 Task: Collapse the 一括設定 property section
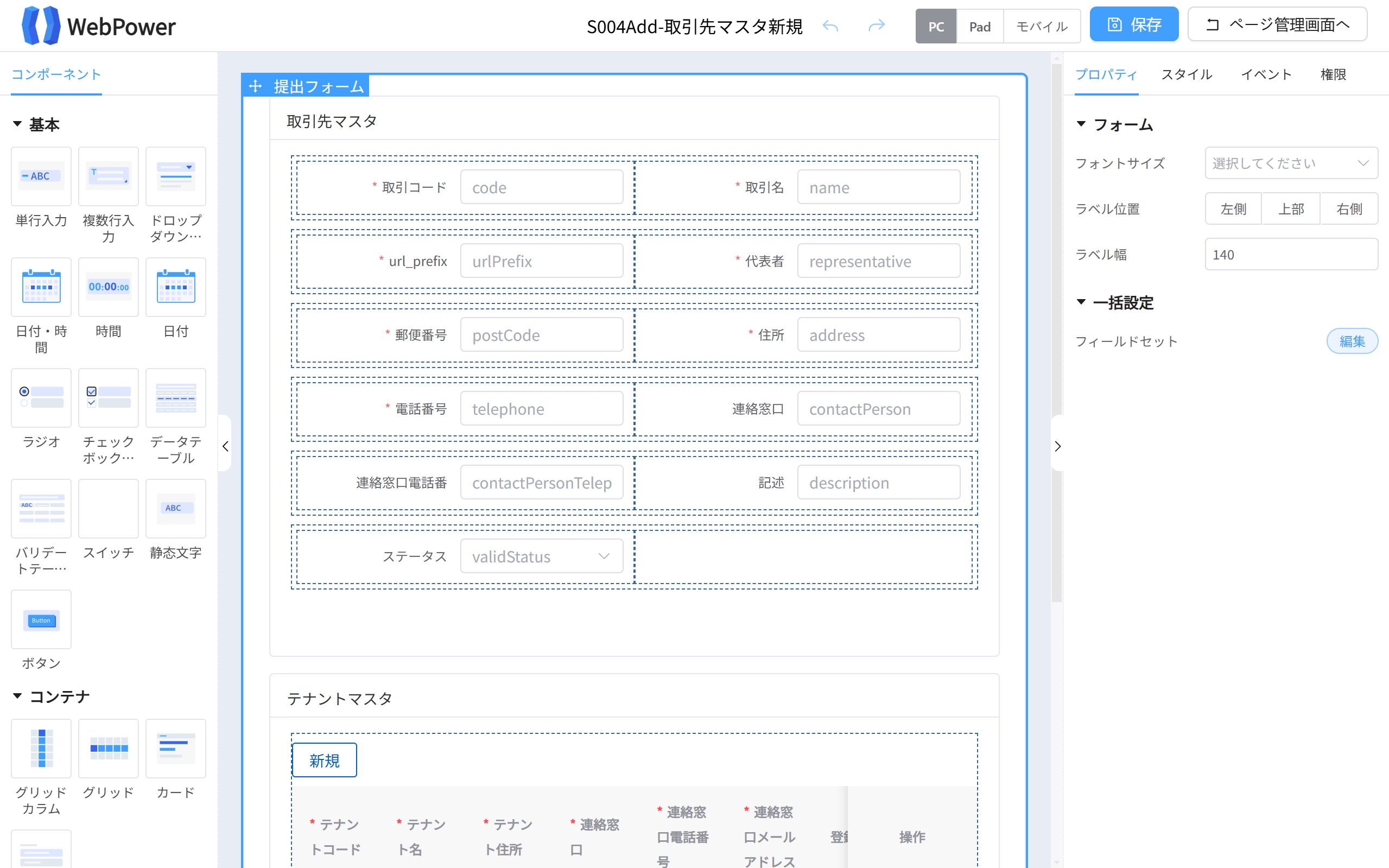(x=1081, y=302)
